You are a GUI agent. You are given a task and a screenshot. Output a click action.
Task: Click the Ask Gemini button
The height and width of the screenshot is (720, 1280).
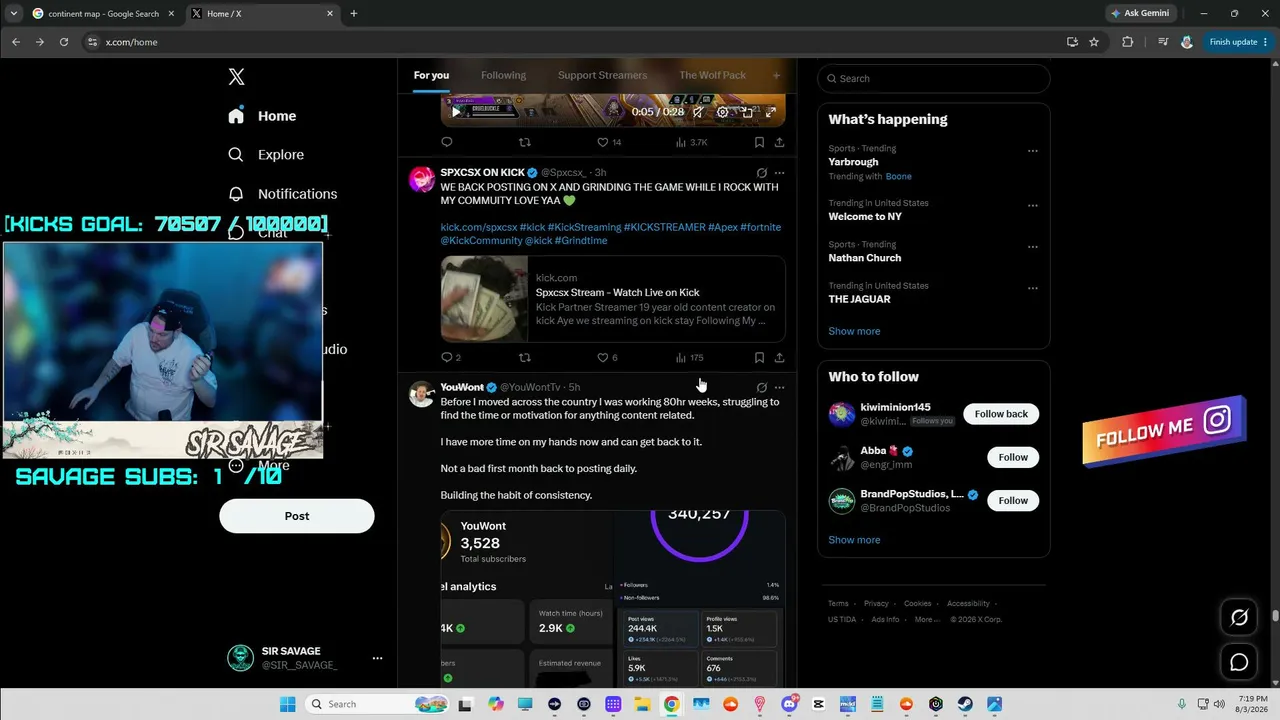point(1139,14)
